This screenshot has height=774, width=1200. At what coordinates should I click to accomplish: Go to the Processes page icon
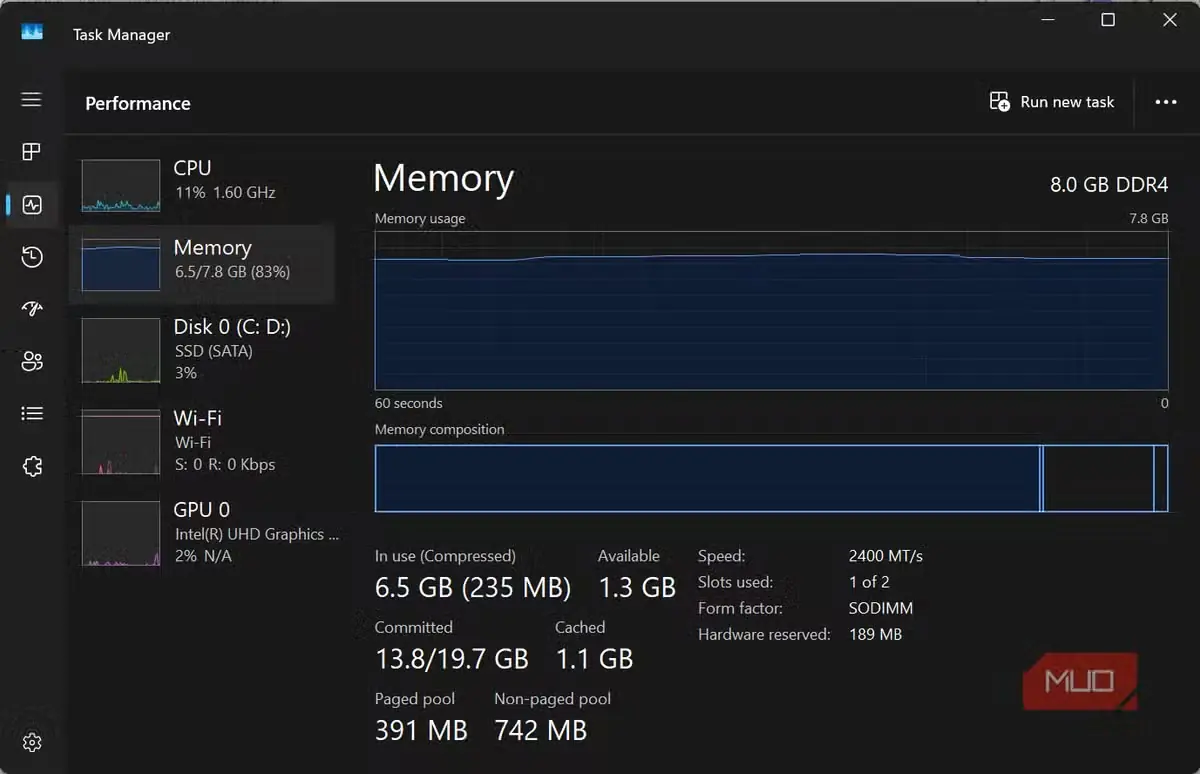click(x=32, y=152)
